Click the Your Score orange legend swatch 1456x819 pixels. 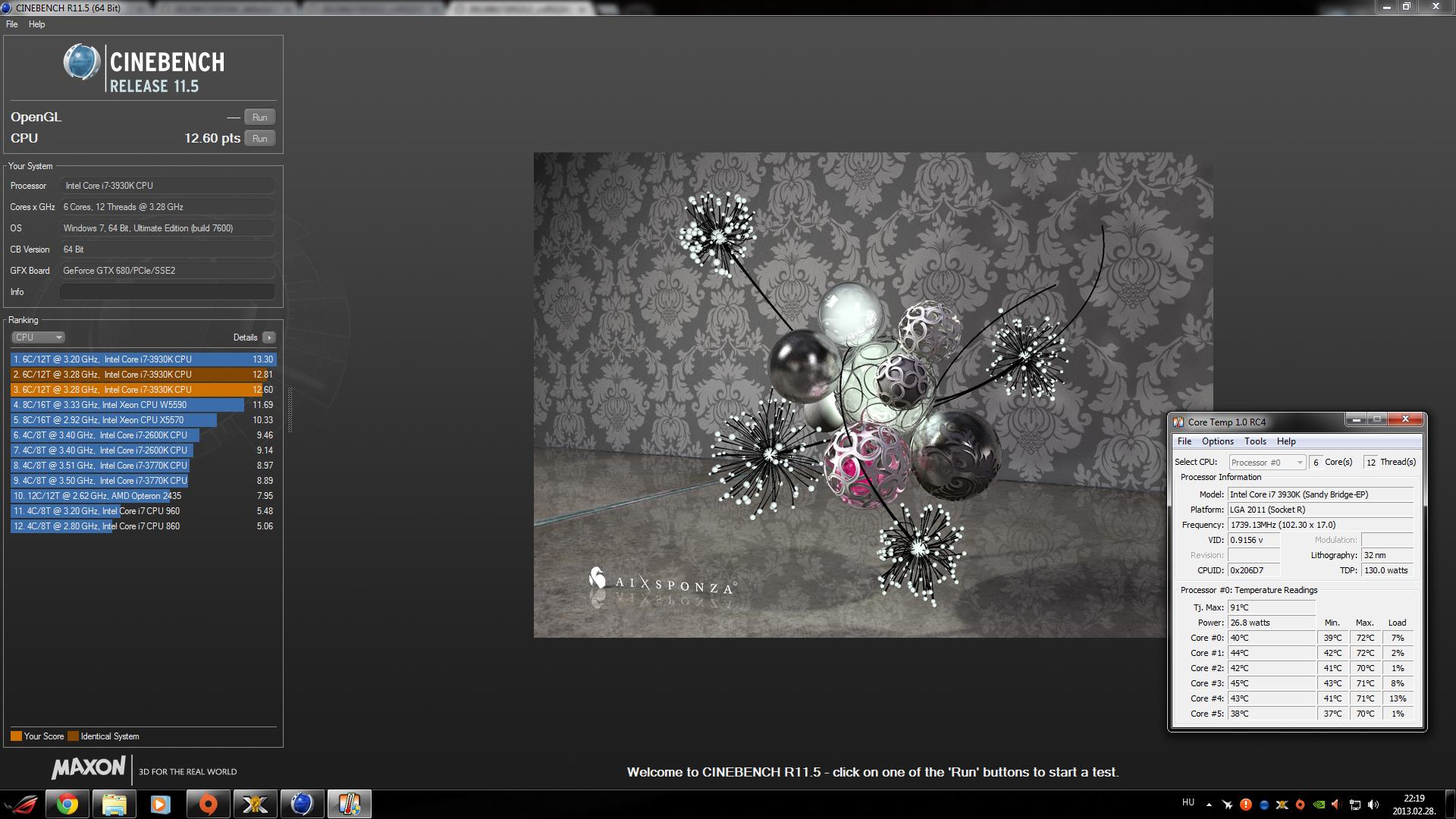(16, 736)
